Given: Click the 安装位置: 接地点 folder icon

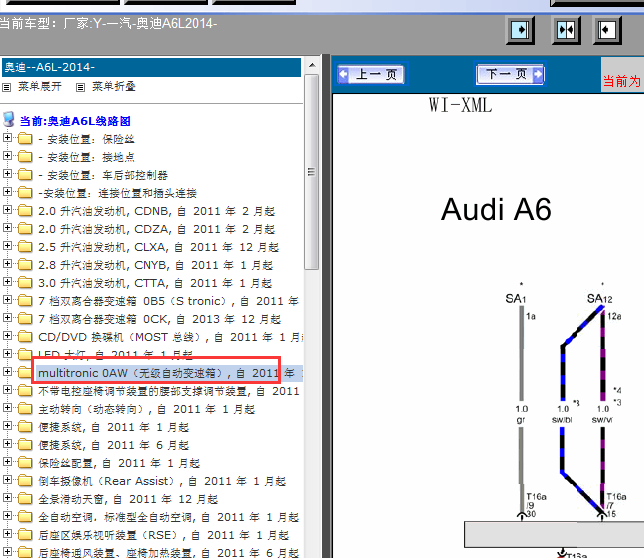Looking at the screenshot, I should click(x=25, y=157).
